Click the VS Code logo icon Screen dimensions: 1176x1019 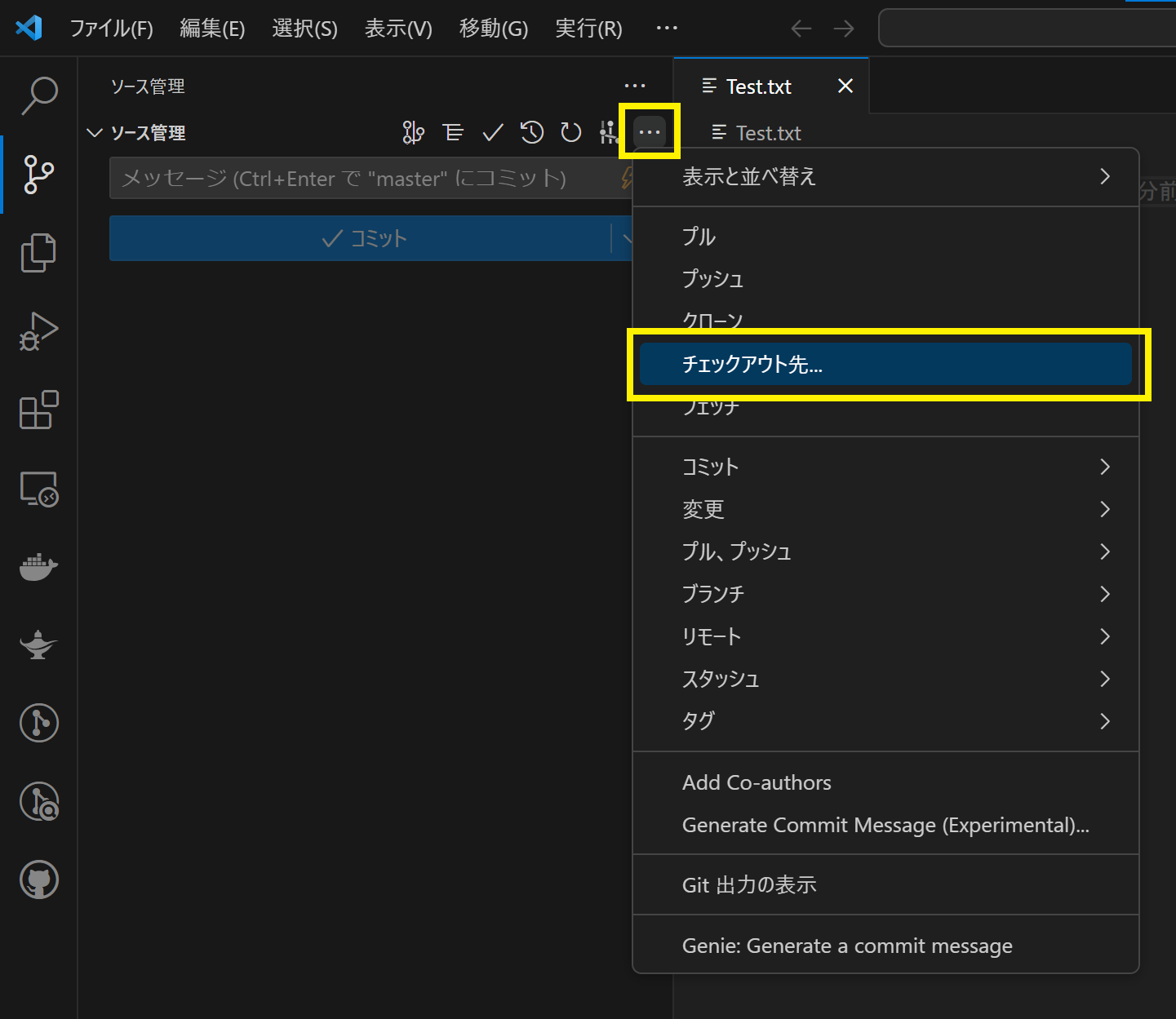[29, 29]
